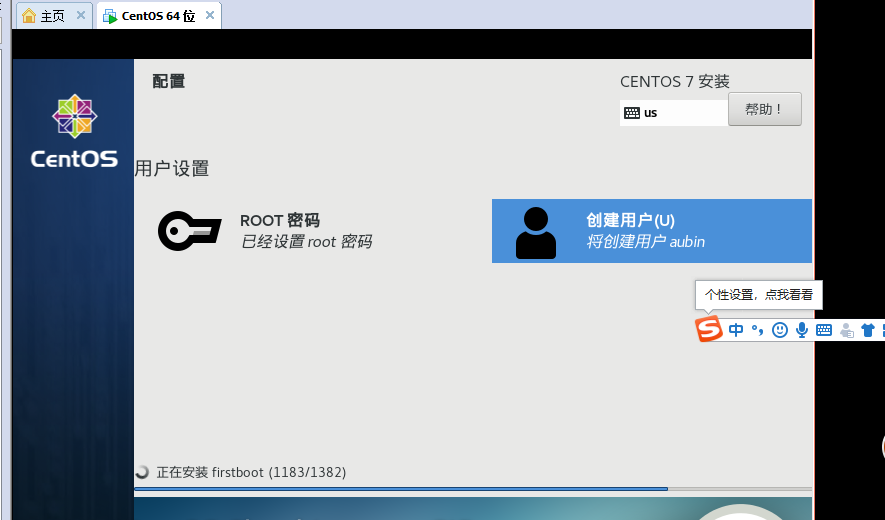885x520 pixels.
Task: Click the Sogou S logo icon
Action: [709, 329]
